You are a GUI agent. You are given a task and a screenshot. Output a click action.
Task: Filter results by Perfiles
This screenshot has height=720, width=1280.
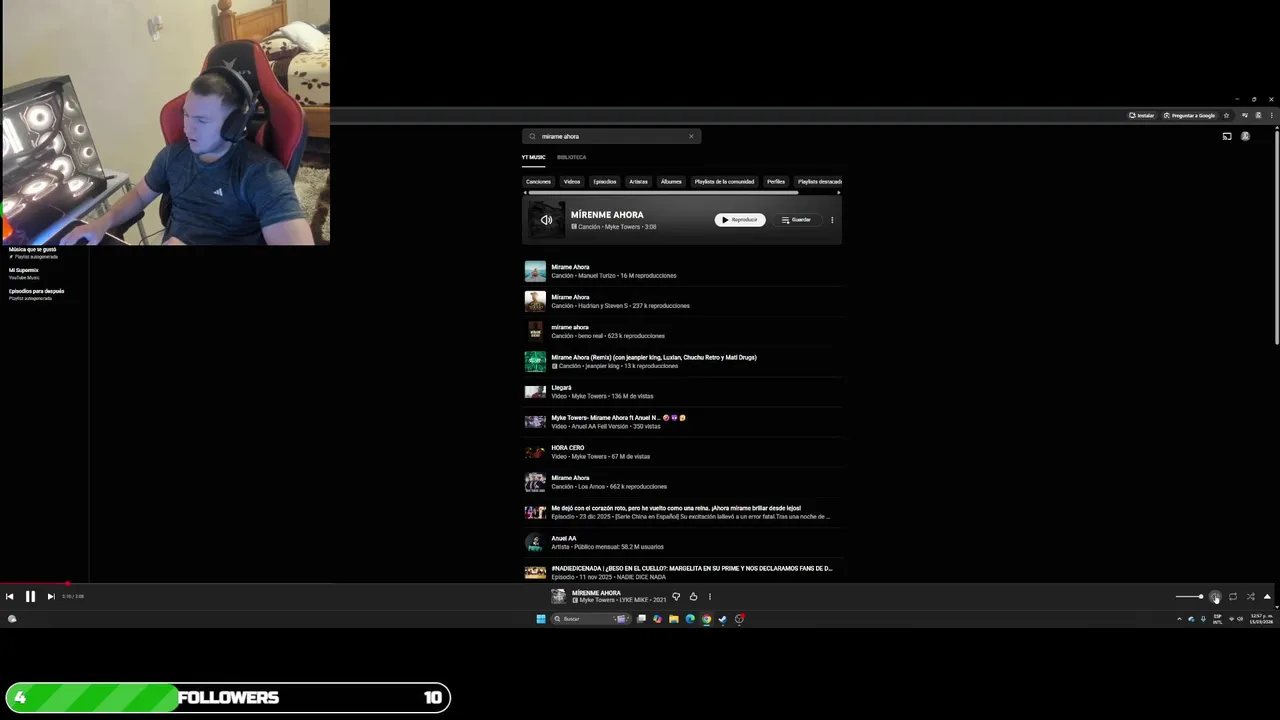pos(776,181)
